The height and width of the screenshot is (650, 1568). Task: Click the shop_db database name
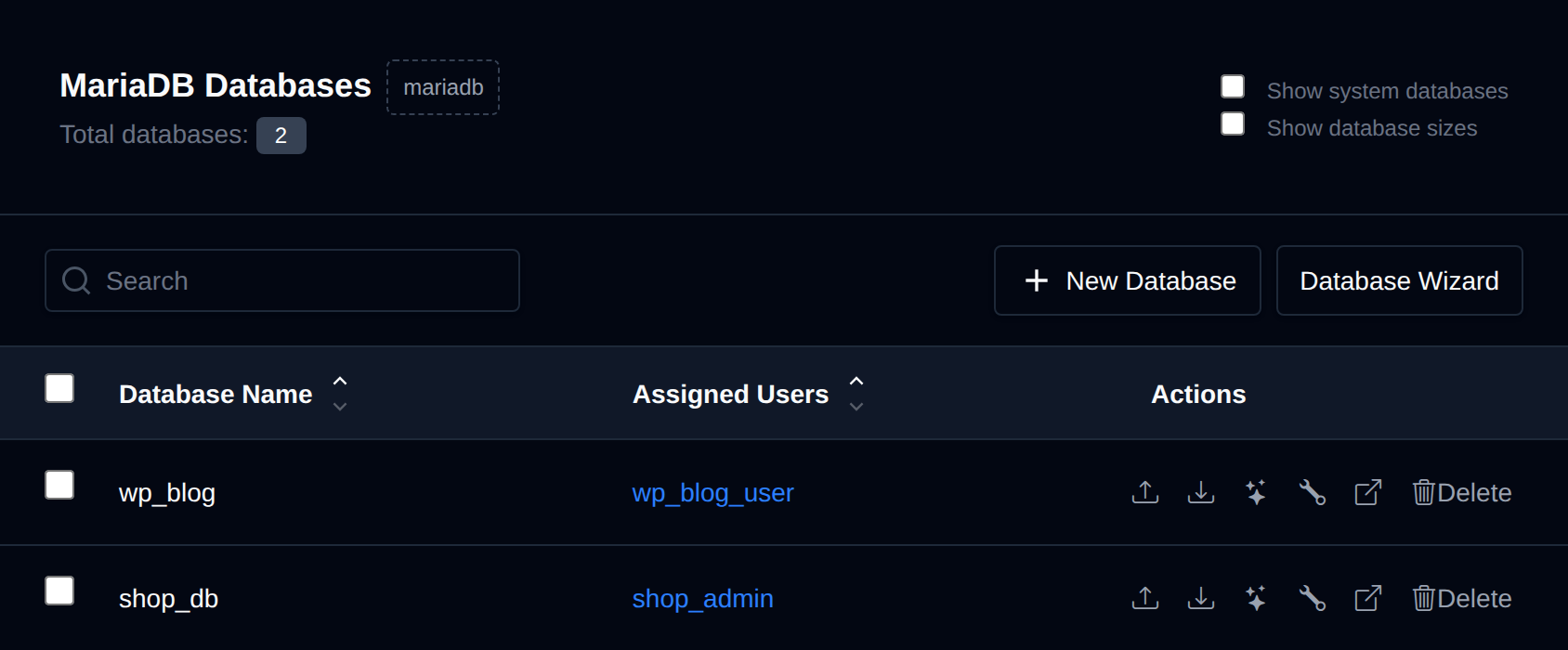coord(168,599)
